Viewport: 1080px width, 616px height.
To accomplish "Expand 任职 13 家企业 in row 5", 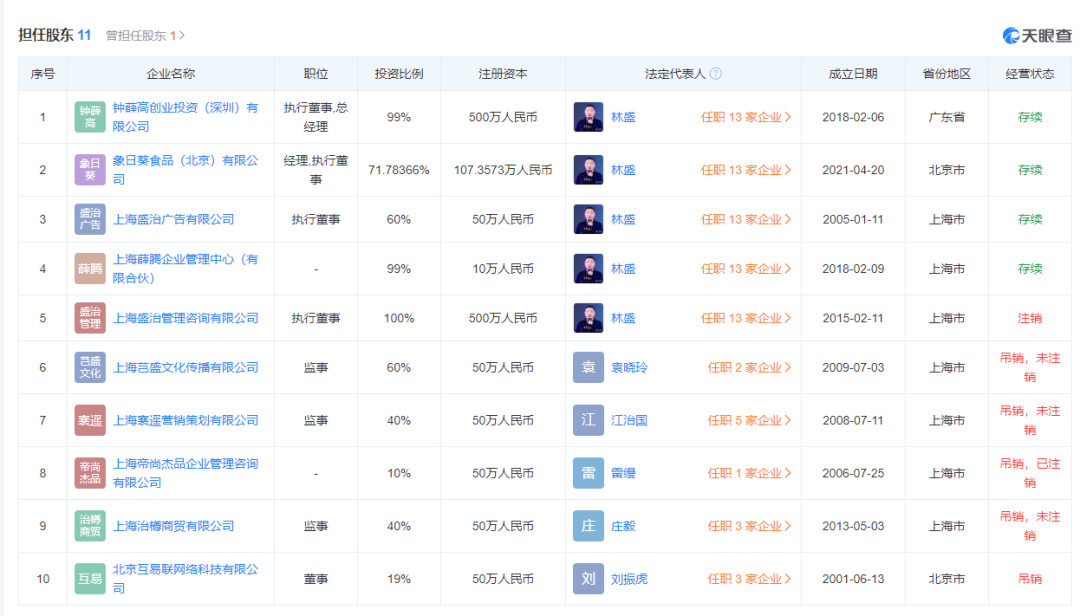I will 746,318.
